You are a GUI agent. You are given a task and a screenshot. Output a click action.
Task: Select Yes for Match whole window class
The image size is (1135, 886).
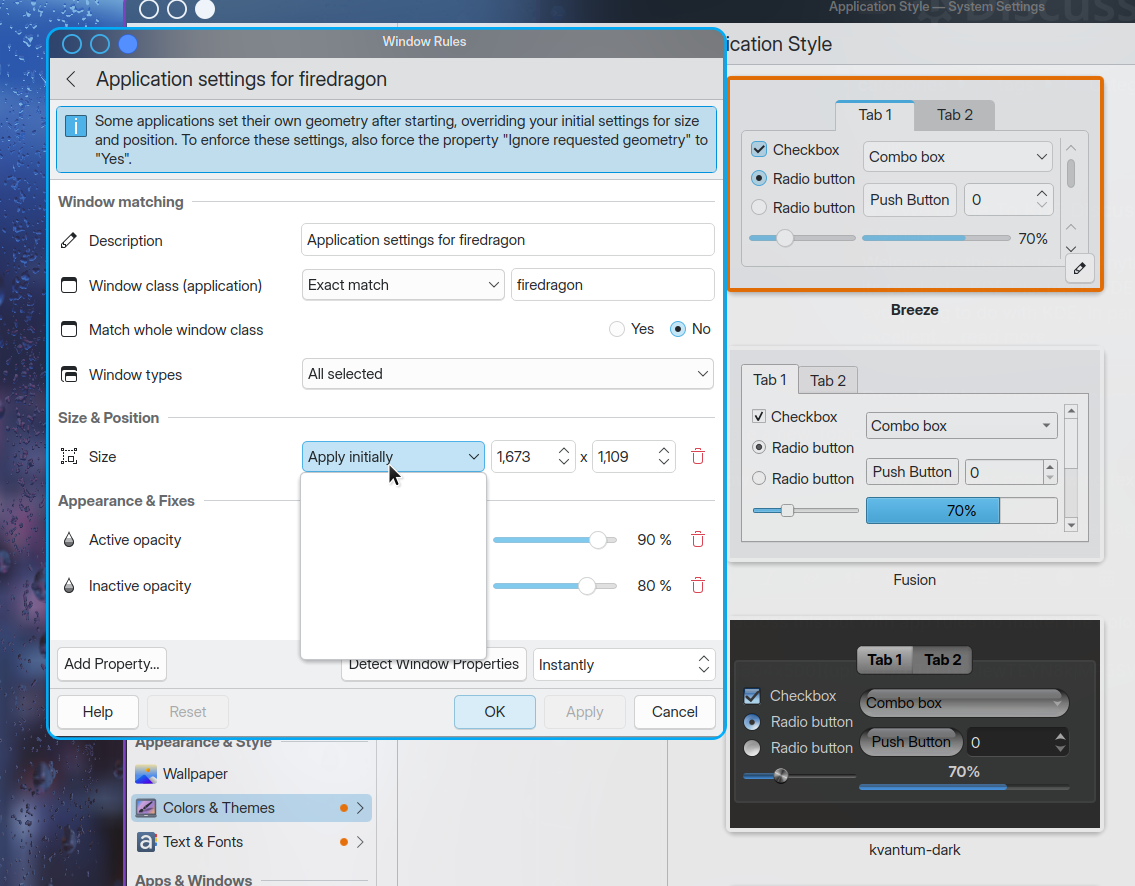tap(617, 329)
